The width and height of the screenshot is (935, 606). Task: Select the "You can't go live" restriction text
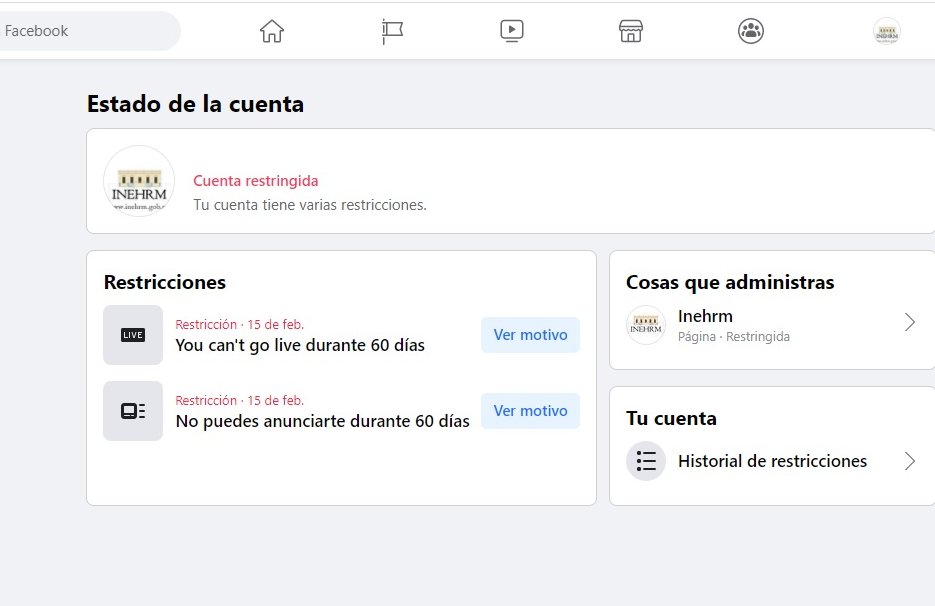pos(300,345)
